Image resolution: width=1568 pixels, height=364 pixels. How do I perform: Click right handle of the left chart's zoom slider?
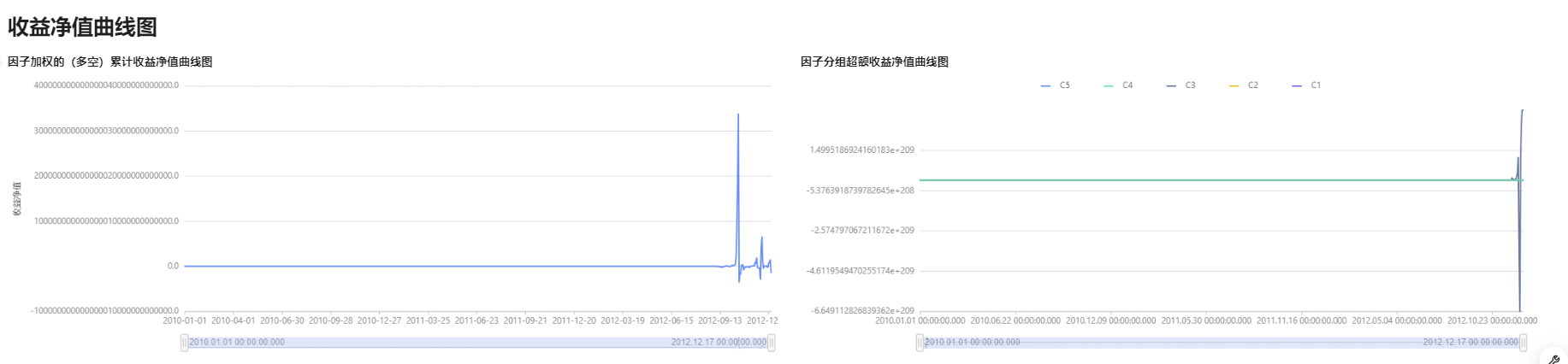[772, 343]
